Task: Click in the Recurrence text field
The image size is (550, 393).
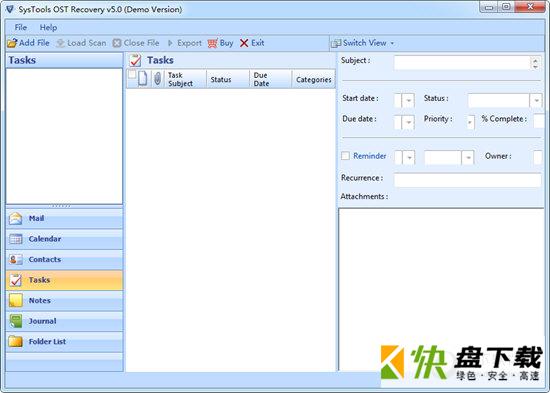Action: click(x=468, y=180)
